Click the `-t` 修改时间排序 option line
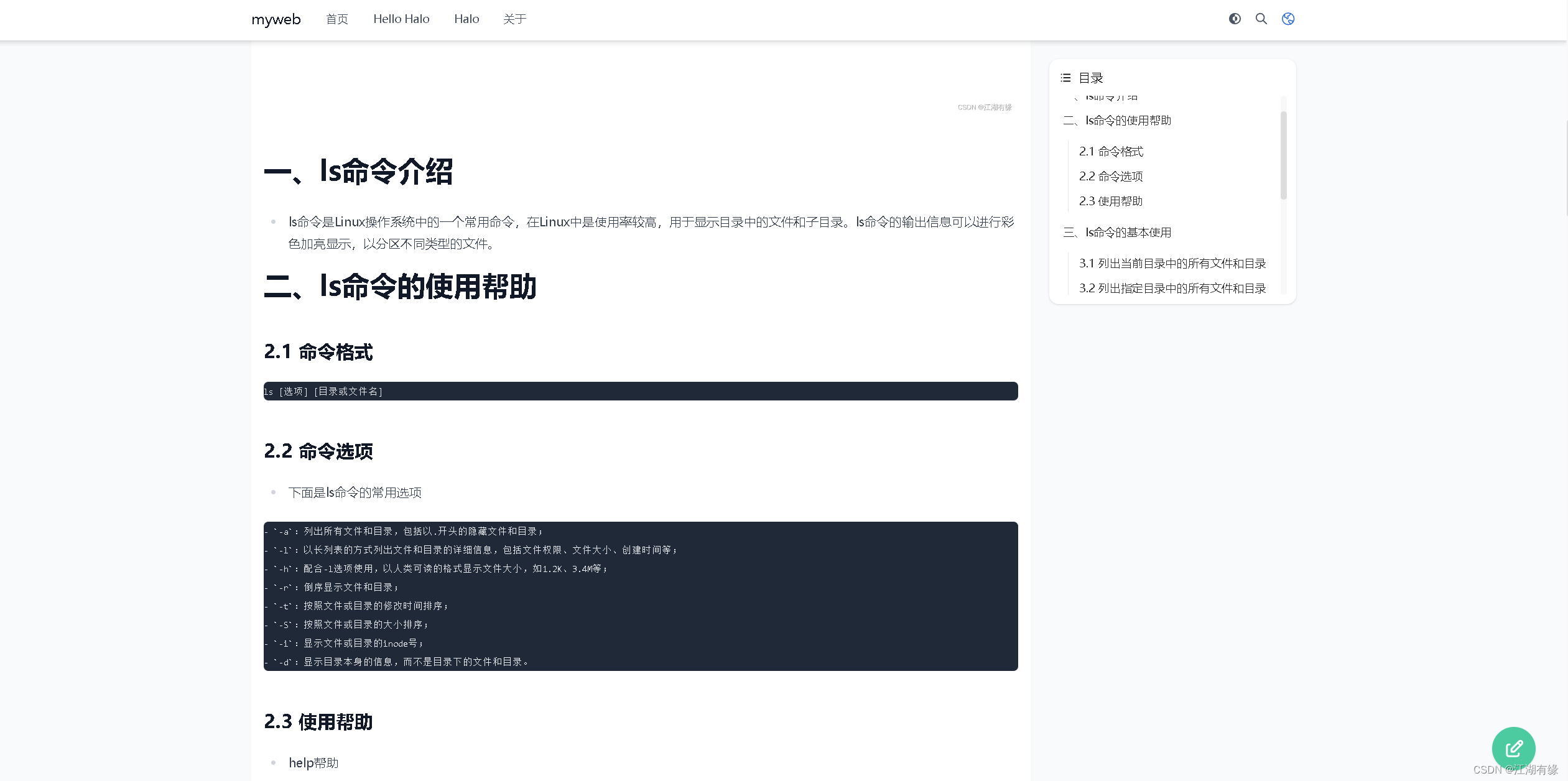The image size is (1568, 781). click(x=357, y=606)
